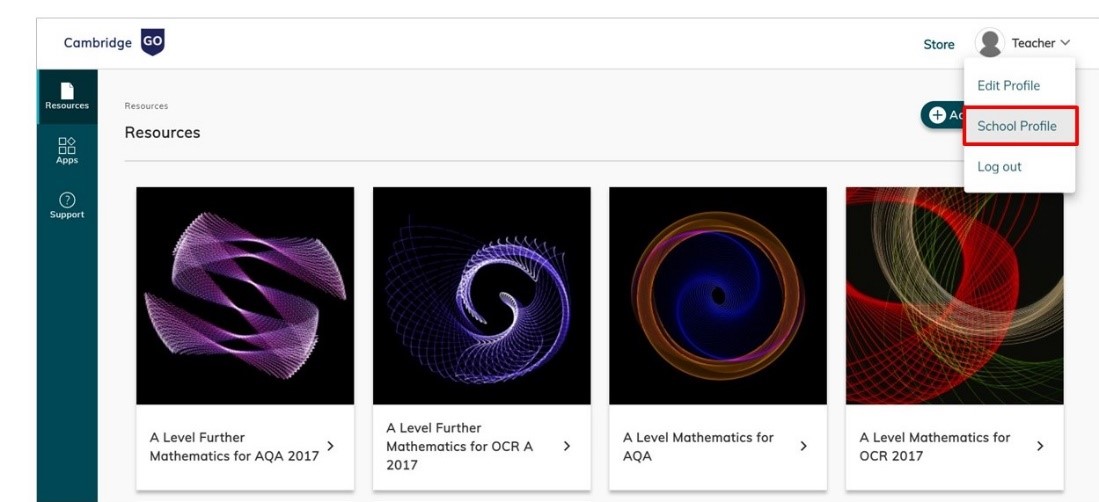Open the orange ring AQA thumbnail

click(x=718, y=296)
